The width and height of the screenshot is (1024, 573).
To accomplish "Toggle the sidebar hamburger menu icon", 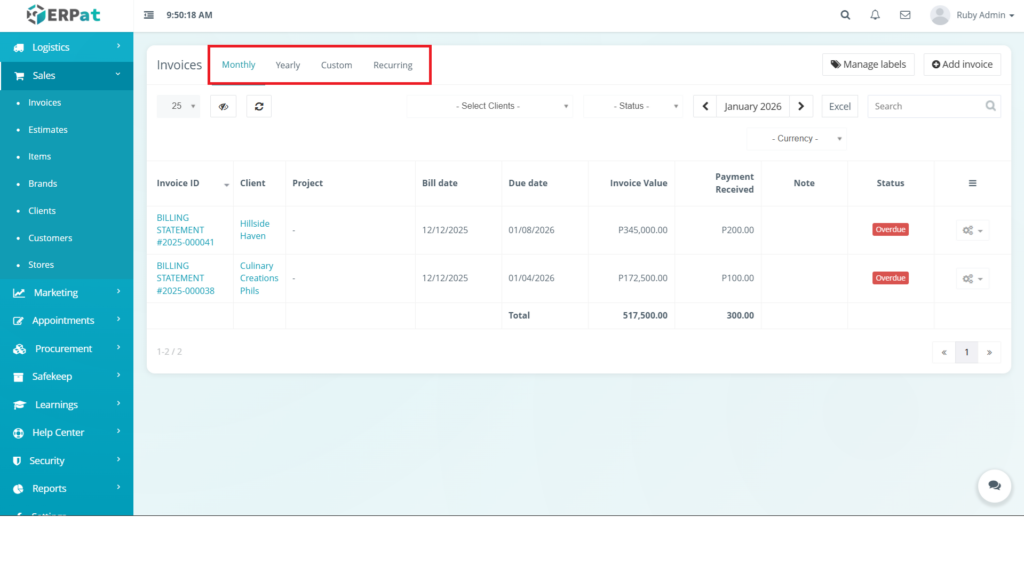I will pyautogui.click(x=149, y=15).
